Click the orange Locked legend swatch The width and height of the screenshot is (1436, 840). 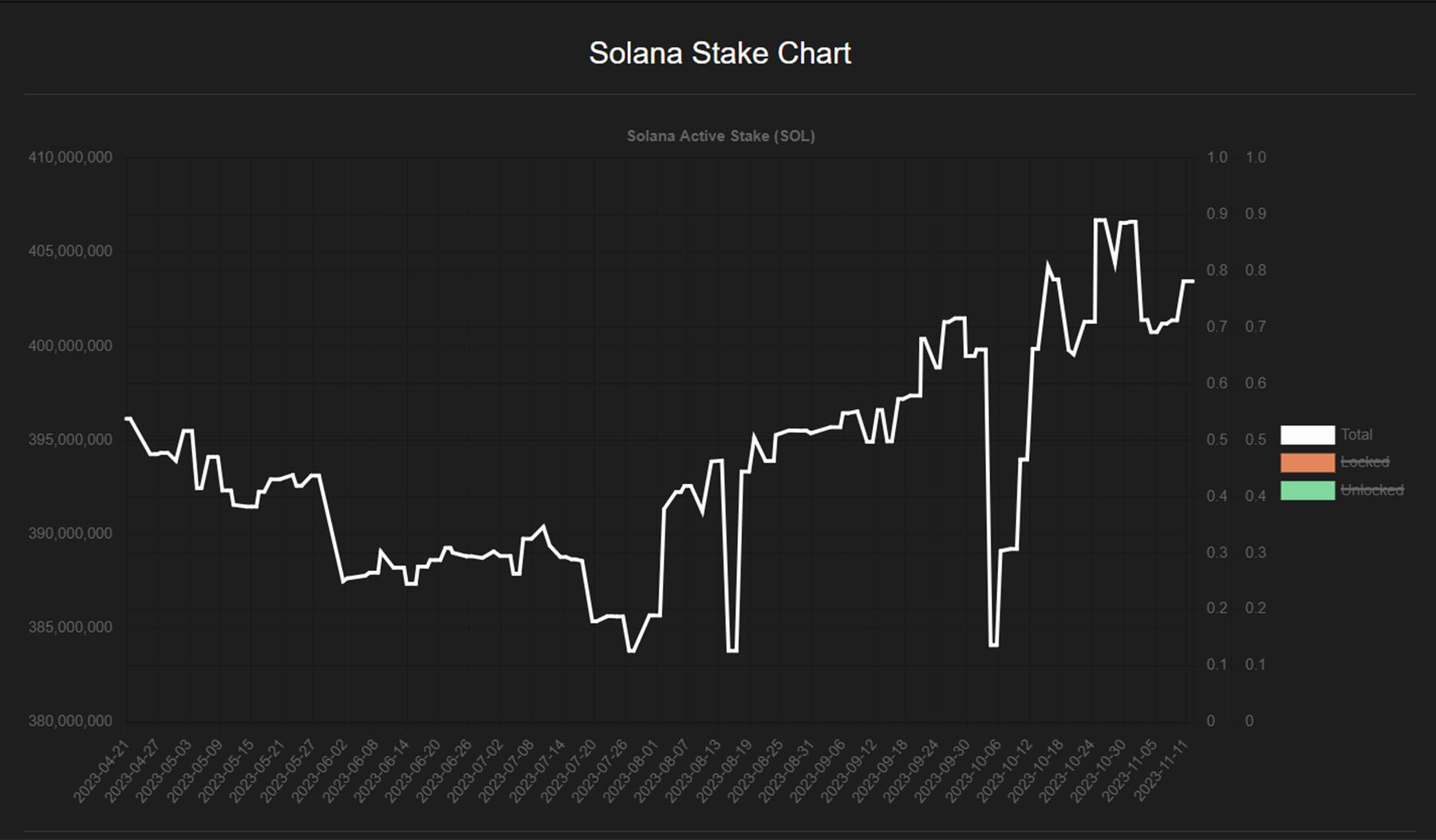click(x=1307, y=462)
